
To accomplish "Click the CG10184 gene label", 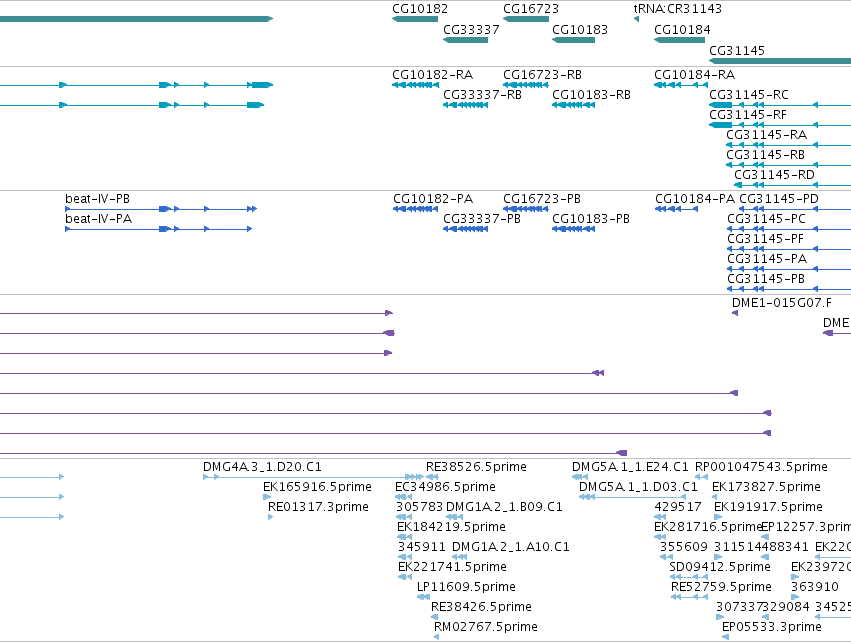I will (x=682, y=30).
